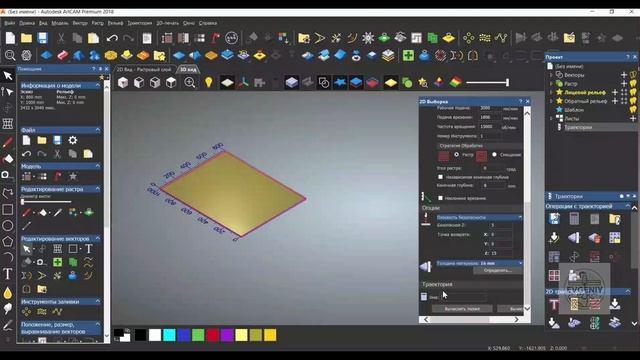Open the Справка menu

pyautogui.click(x=207, y=23)
